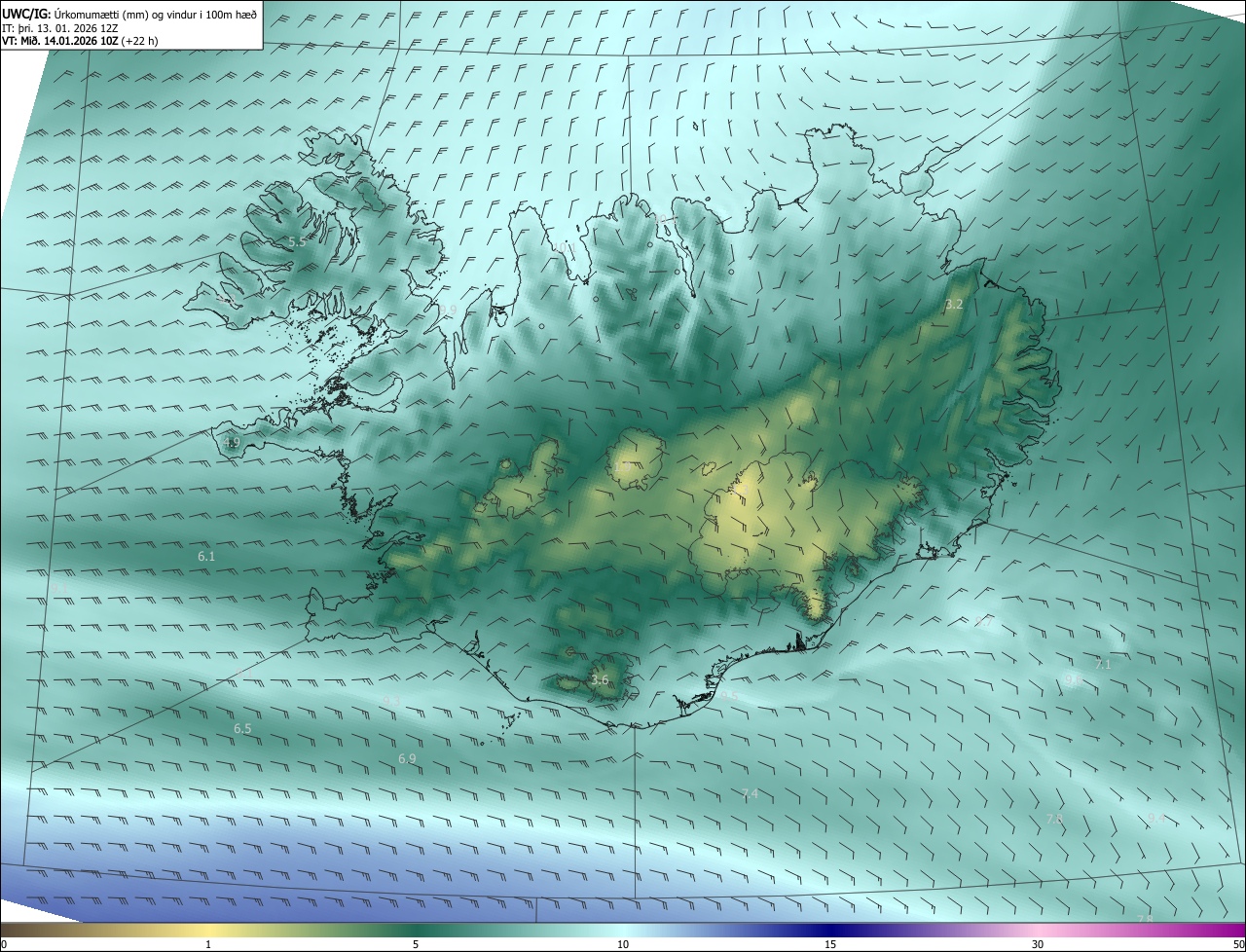
Task: Click the 6.9 value south of Iceland
Action: point(407,758)
